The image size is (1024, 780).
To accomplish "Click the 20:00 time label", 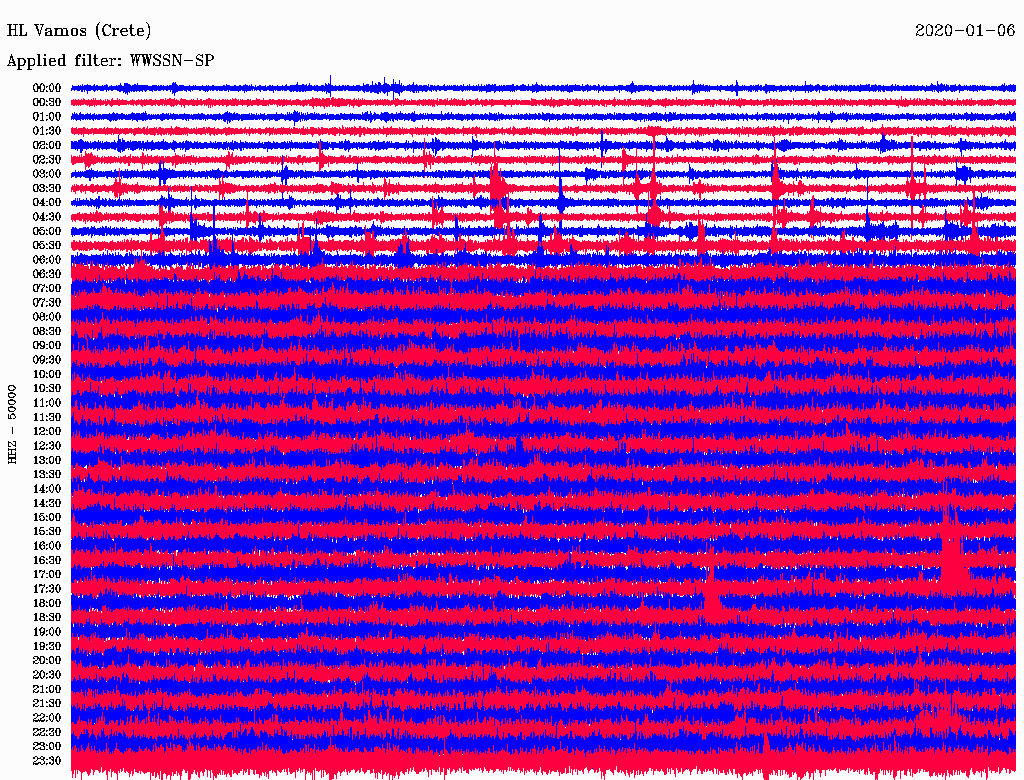I will [47, 660].
